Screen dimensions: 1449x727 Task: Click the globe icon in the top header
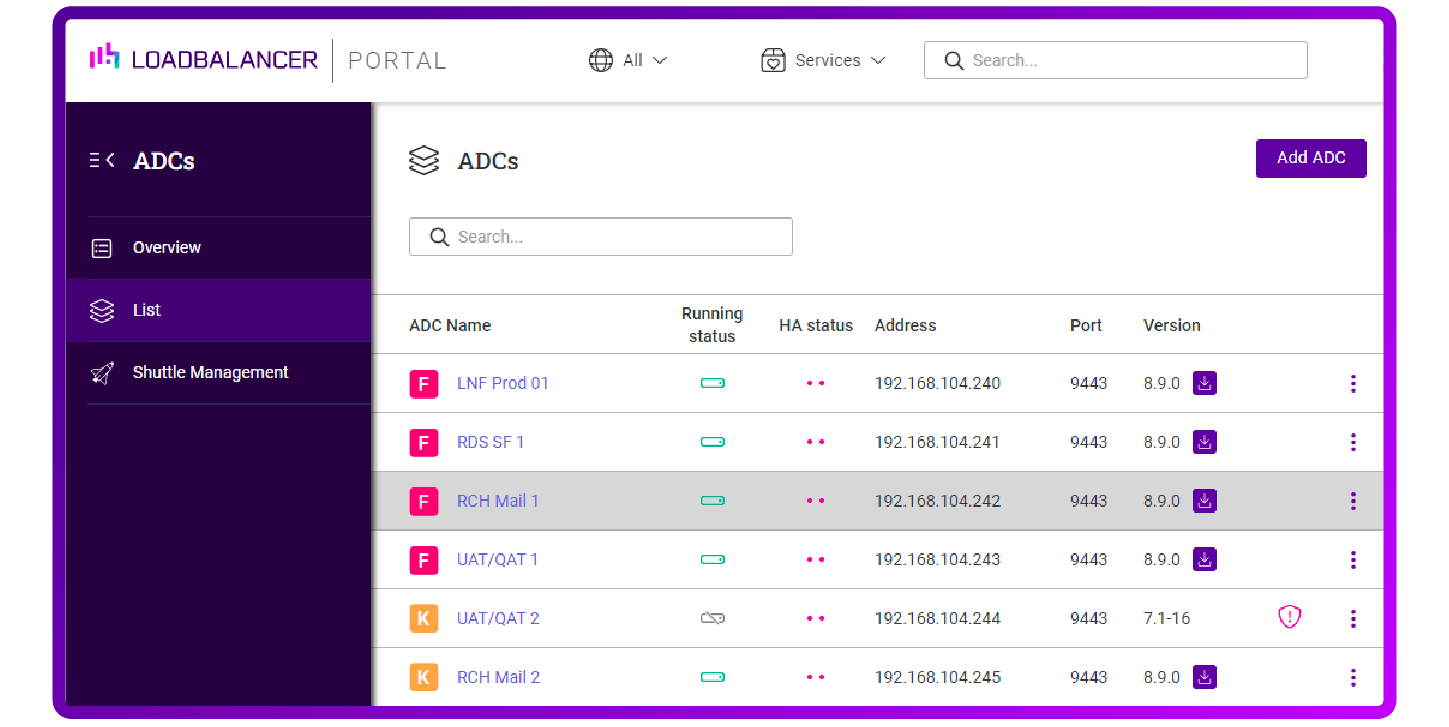click(601, 60)
